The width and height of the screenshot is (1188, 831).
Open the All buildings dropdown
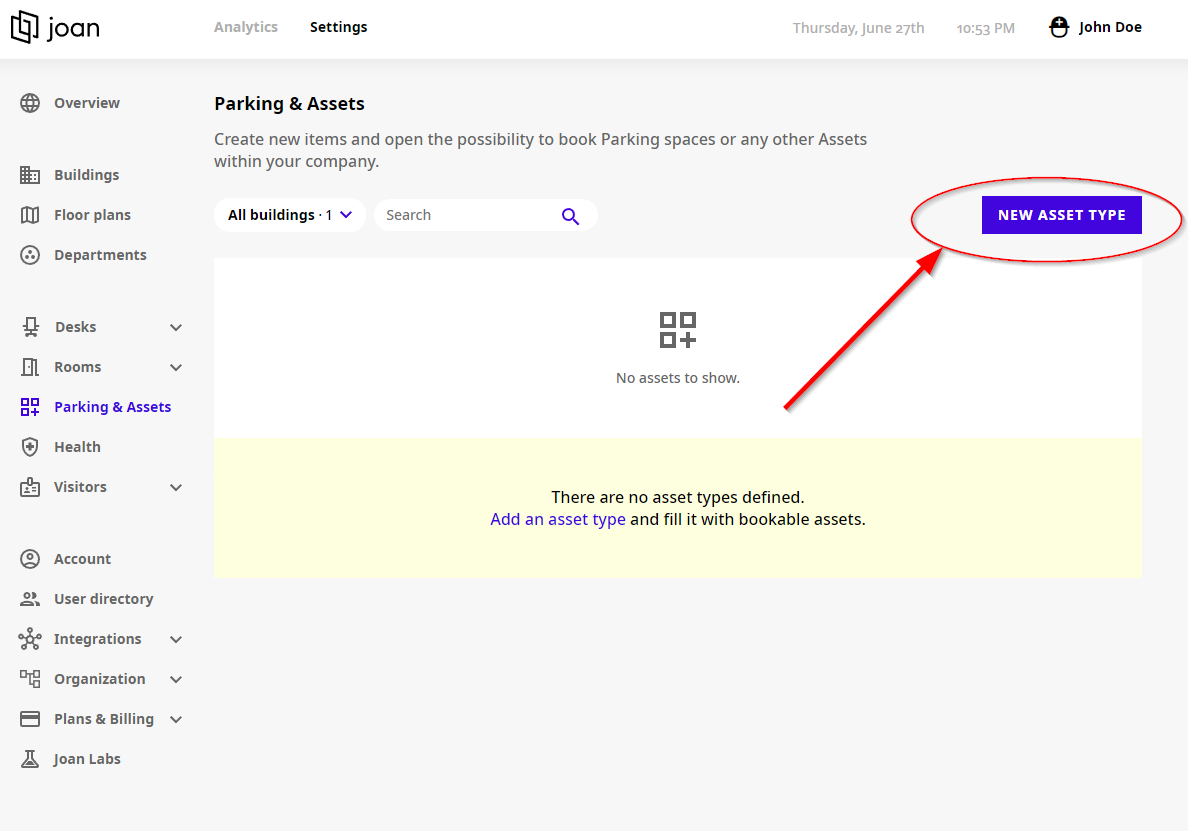(289, 214)
